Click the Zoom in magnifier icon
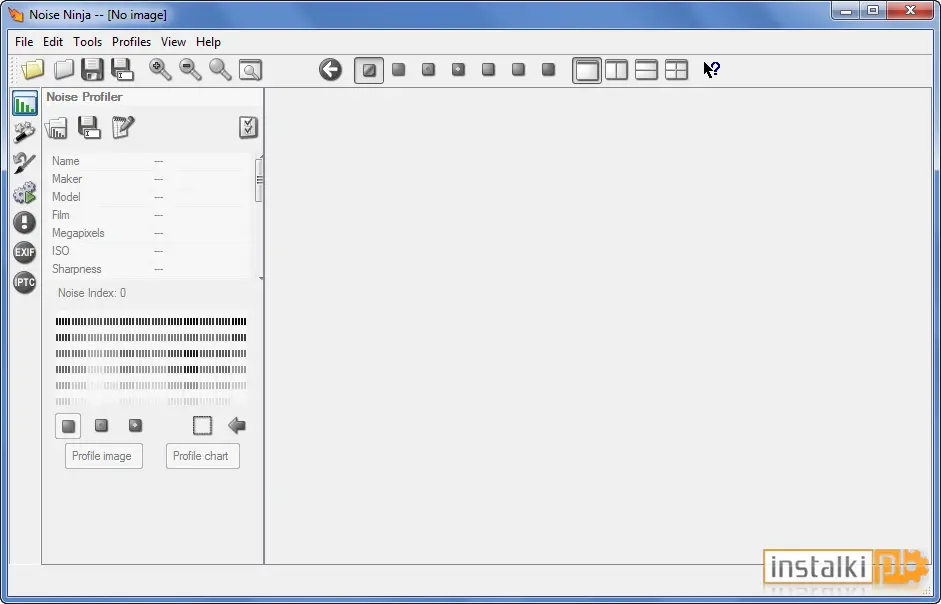Screen dimensions: 941x604 [160, 70]
